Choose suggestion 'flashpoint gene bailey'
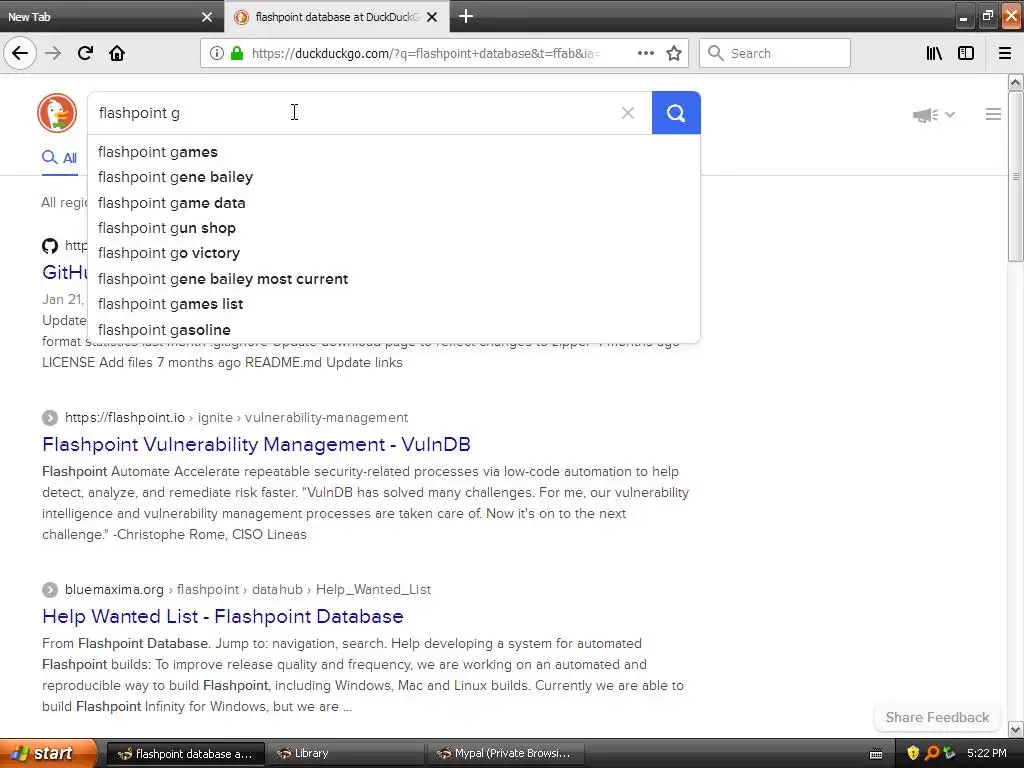This screenshot has width=1024, height=768. [x=394, y=177]
